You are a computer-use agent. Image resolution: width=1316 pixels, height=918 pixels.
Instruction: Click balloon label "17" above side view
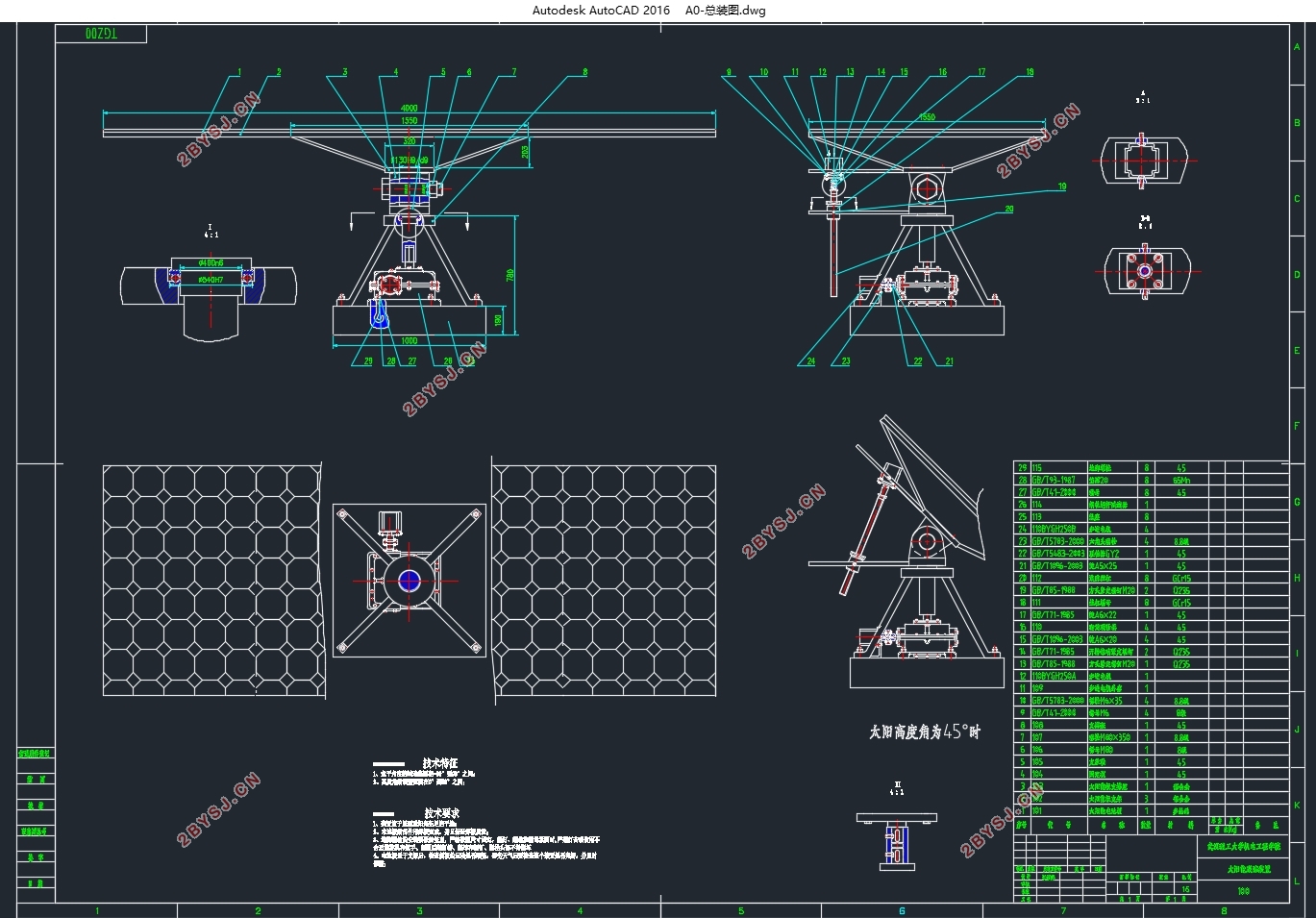[981, 72]
